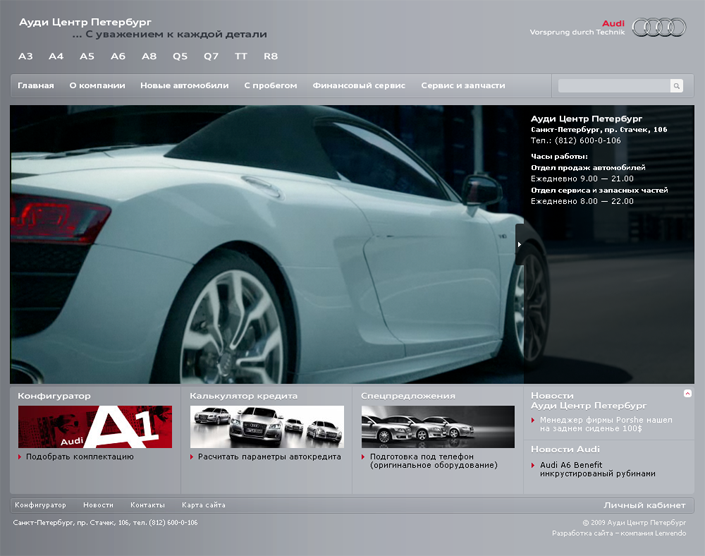Open the A6 model page
705x556 pixels.
[118, 56]
